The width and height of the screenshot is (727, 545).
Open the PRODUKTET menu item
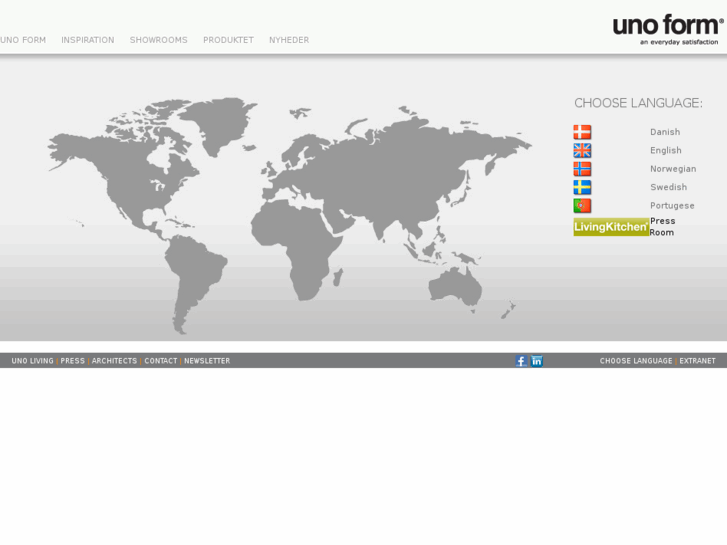tap(228, 40)
